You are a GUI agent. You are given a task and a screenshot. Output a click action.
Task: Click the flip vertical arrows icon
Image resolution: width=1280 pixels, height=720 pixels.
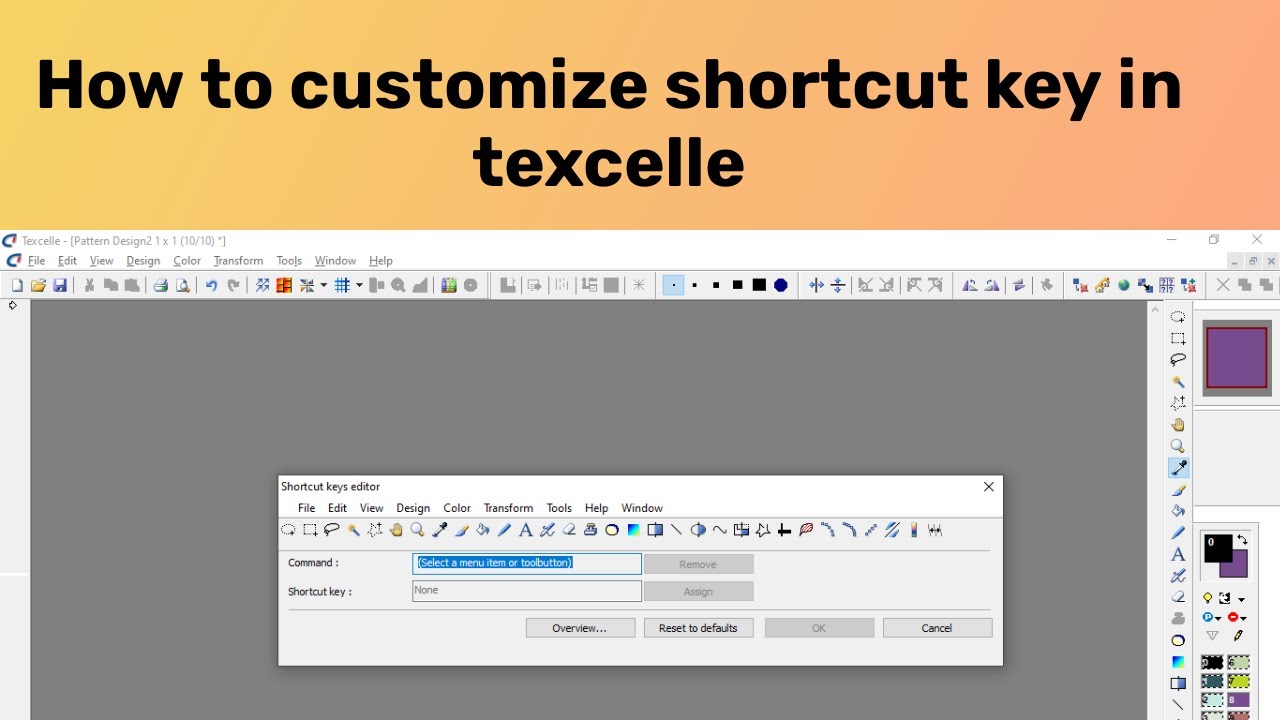[x=838, y=285]
